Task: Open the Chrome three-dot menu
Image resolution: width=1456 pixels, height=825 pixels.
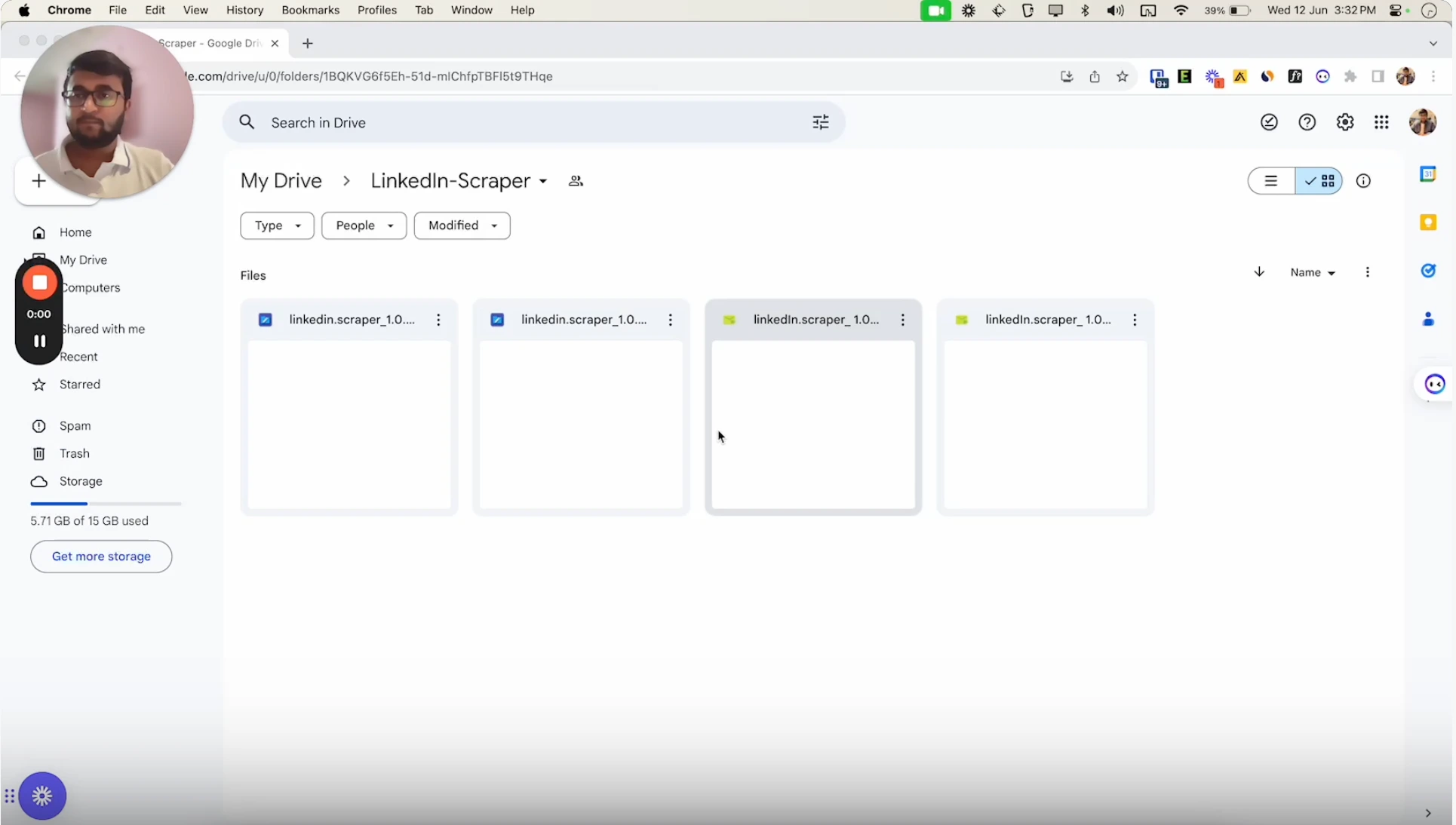Action: 1433,76
